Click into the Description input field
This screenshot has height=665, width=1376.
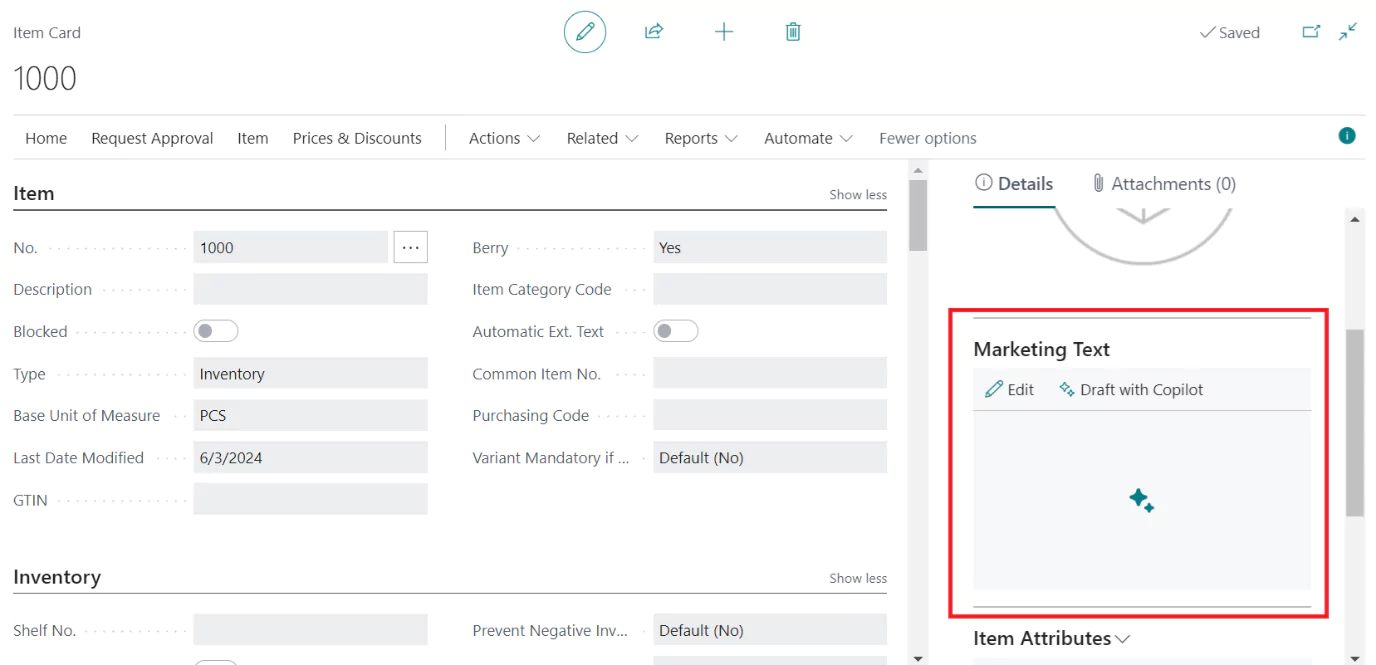311,289
